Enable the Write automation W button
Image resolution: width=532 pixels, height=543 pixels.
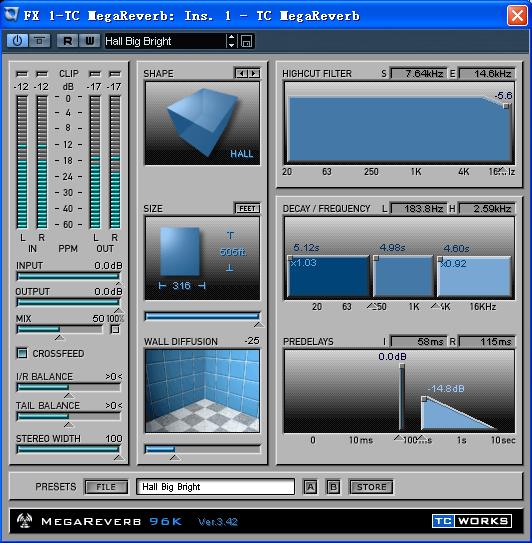click(89, 41)
